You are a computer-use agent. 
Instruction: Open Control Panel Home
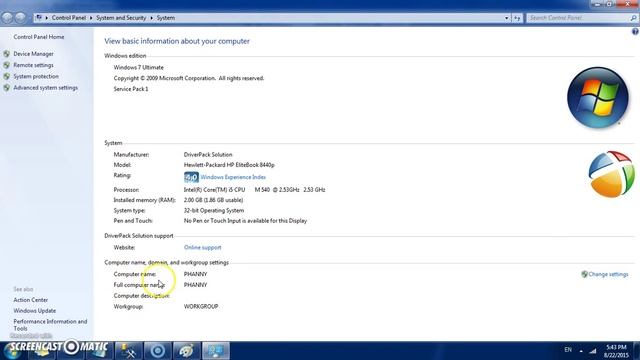click(39, 37)
